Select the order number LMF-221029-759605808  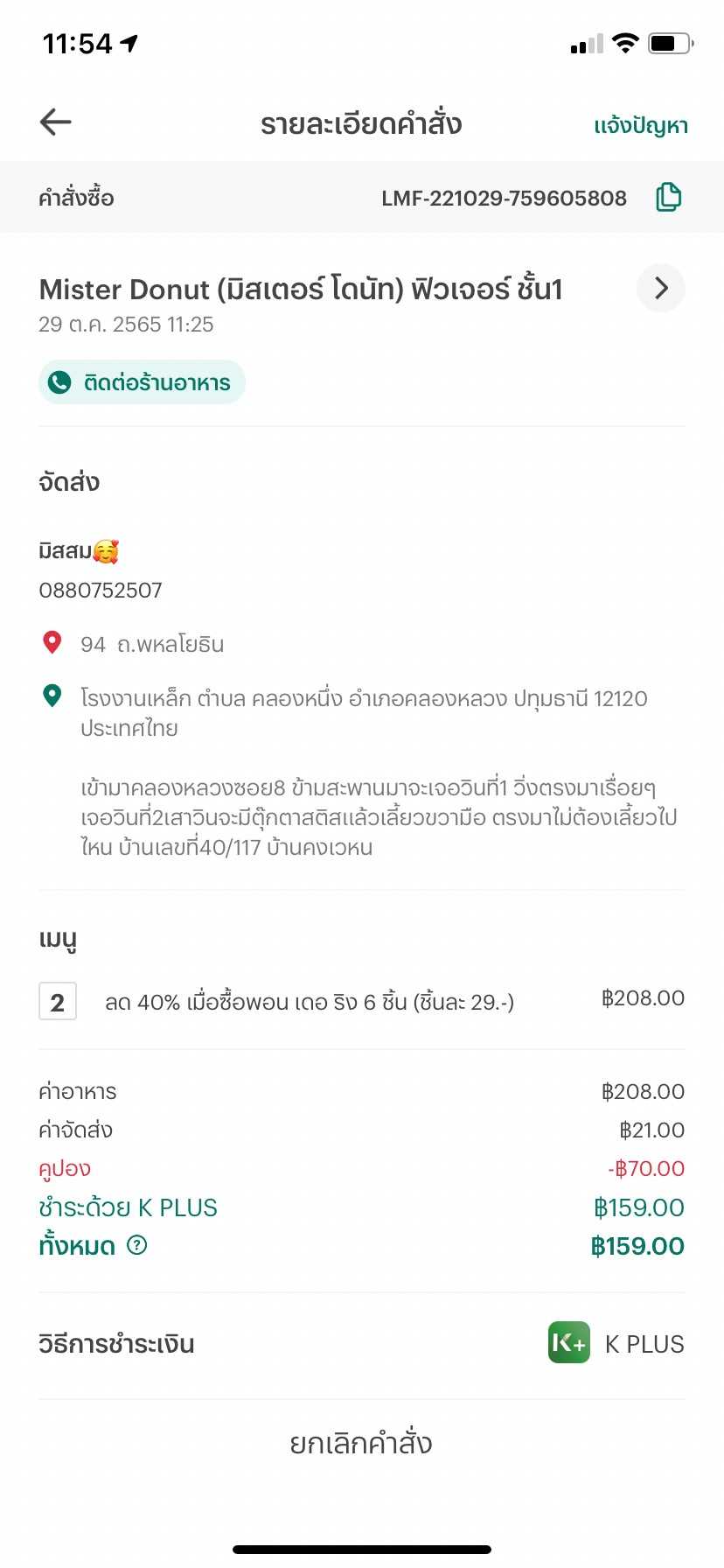point(504,199)
